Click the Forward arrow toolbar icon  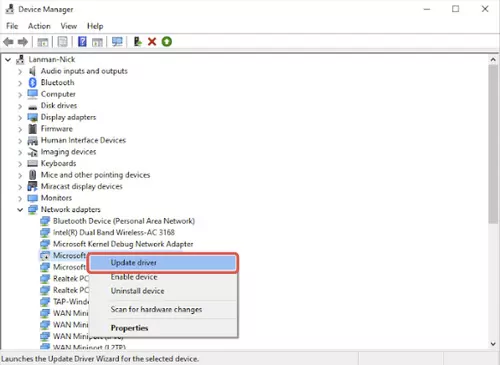point(23,42)
